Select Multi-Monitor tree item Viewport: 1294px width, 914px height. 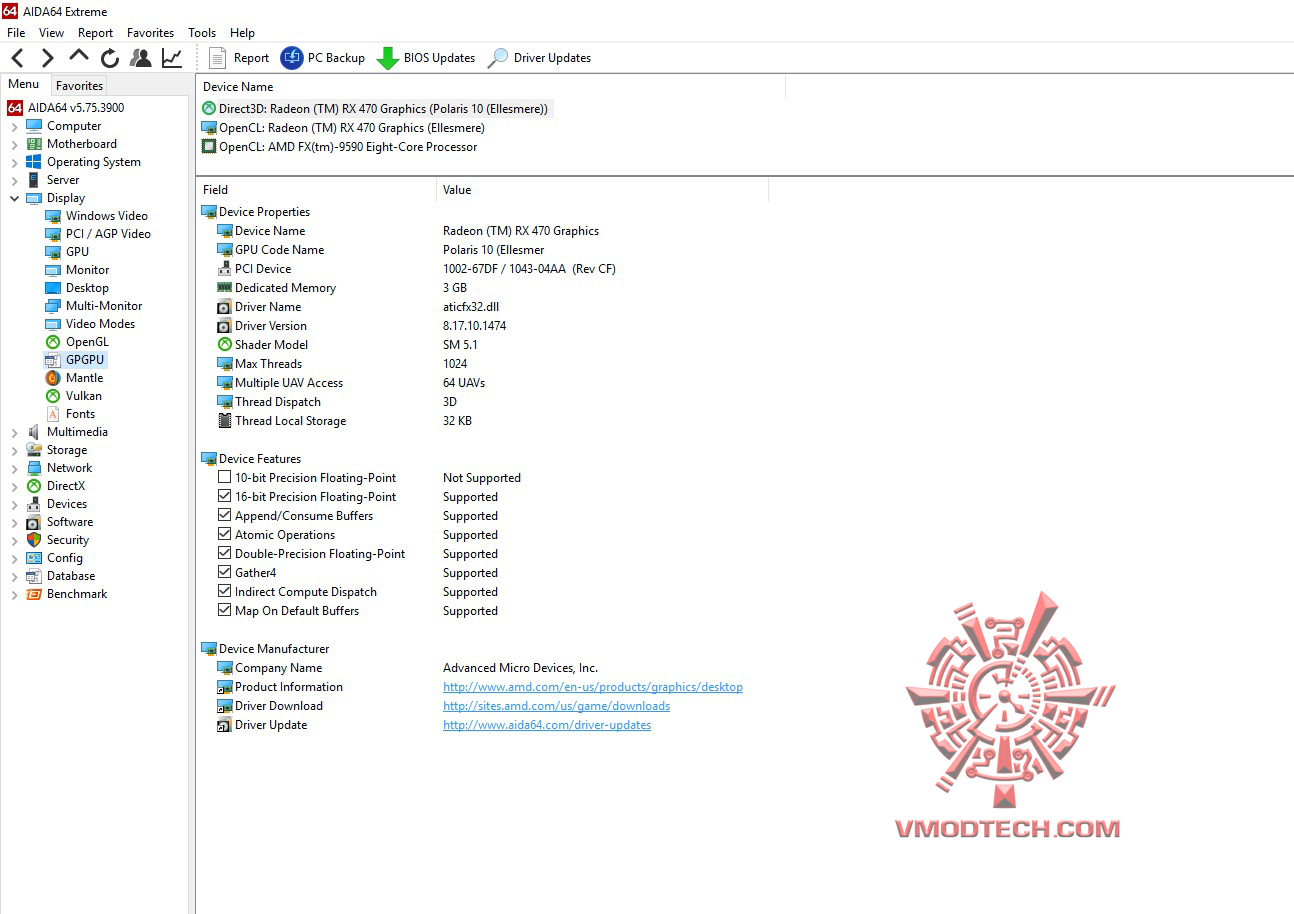coord(94,306)
